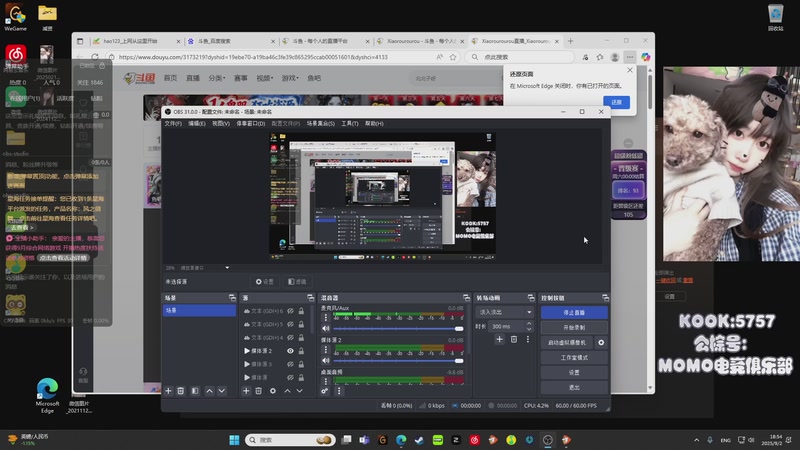This screenshot has height=450, width=800.
Task: Move the scene down with the arrow
Action: coord(221,391)
